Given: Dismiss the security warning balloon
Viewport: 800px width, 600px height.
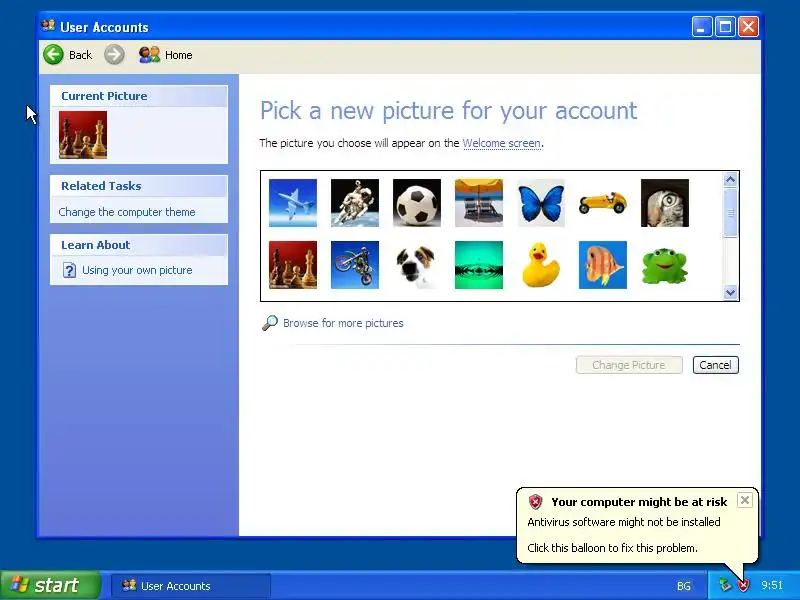Looking at the screenshot, I should 745,501.
